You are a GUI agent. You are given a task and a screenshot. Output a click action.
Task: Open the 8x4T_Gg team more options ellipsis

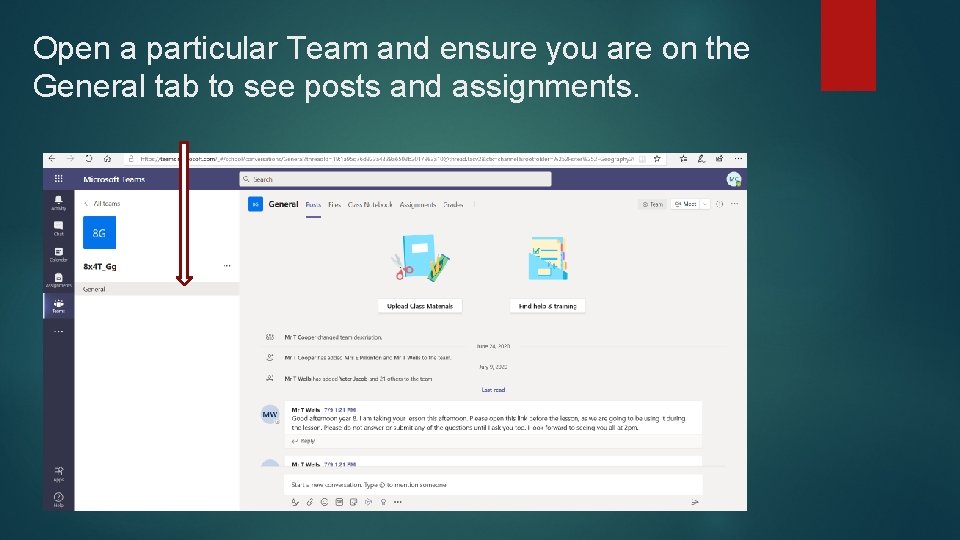click(x=227, y=266)
